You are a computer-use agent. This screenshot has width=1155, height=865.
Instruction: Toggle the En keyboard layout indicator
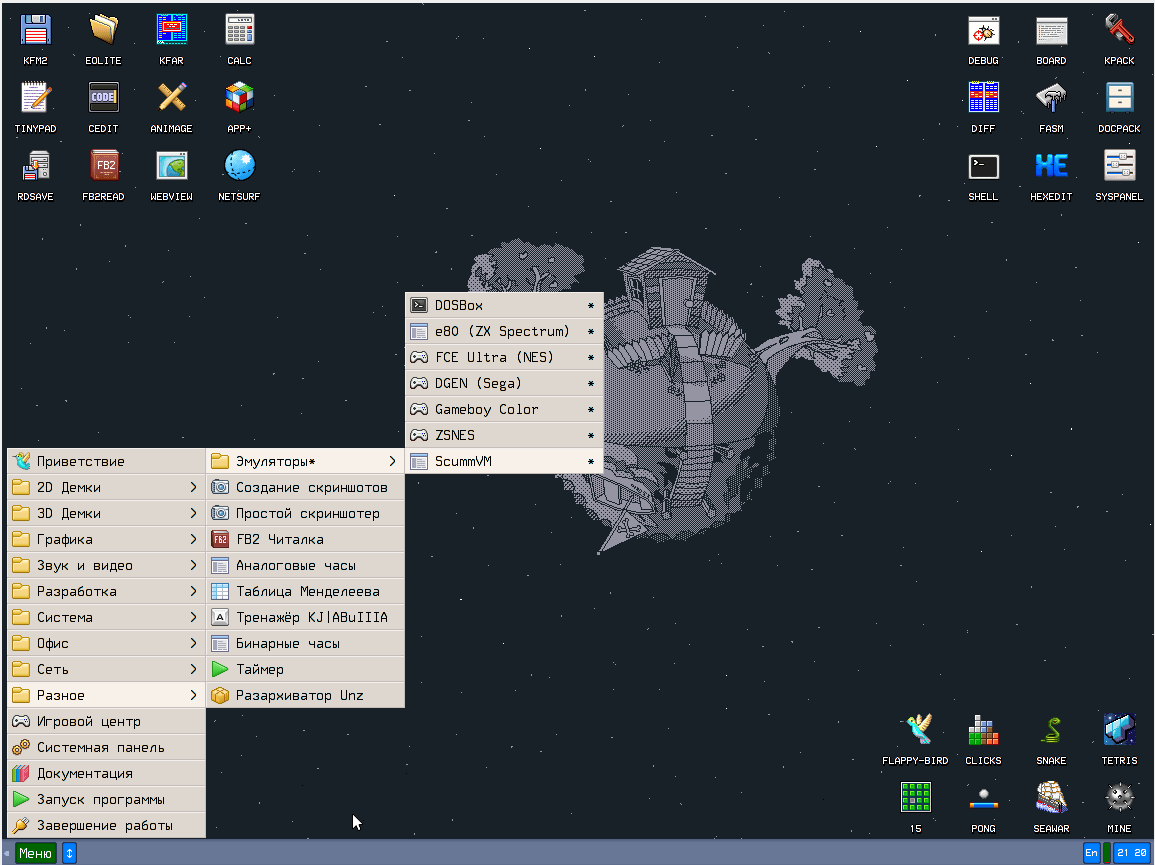[x=1091, y=853]
